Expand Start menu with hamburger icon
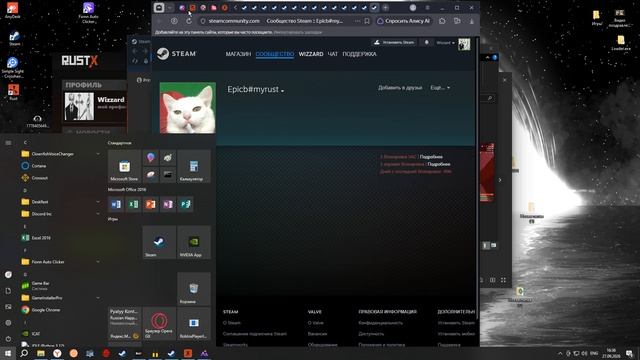This screenshot has width=640, height=360. tap(8, 142)
